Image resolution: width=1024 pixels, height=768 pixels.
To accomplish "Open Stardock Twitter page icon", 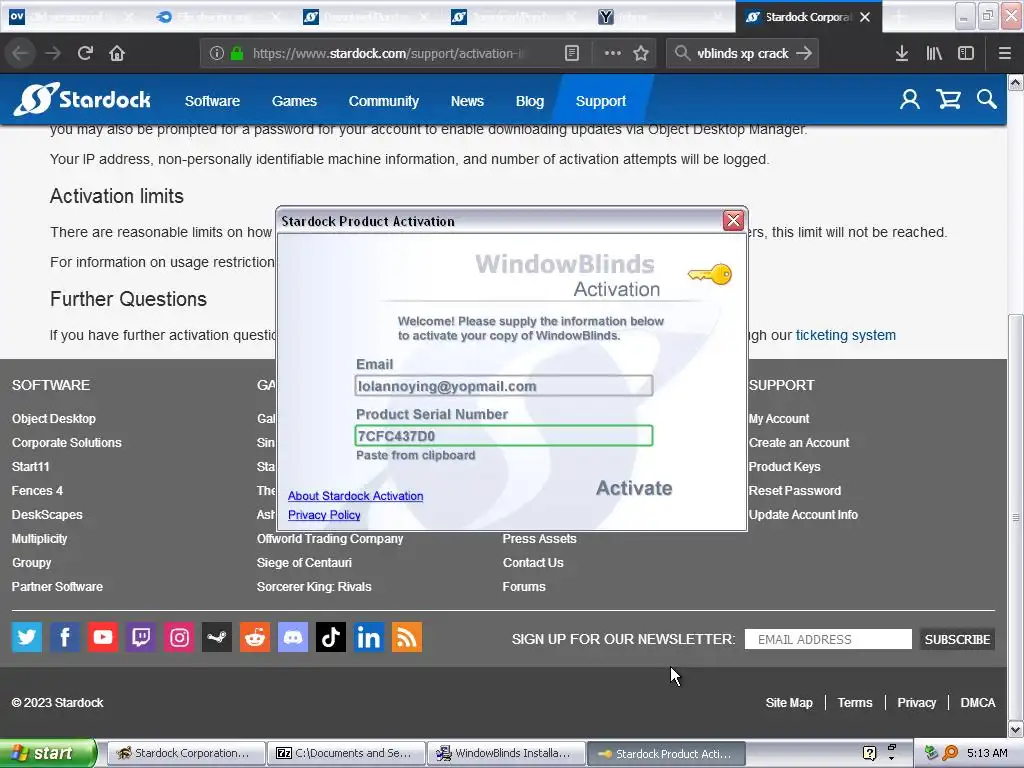I will 27,637.
